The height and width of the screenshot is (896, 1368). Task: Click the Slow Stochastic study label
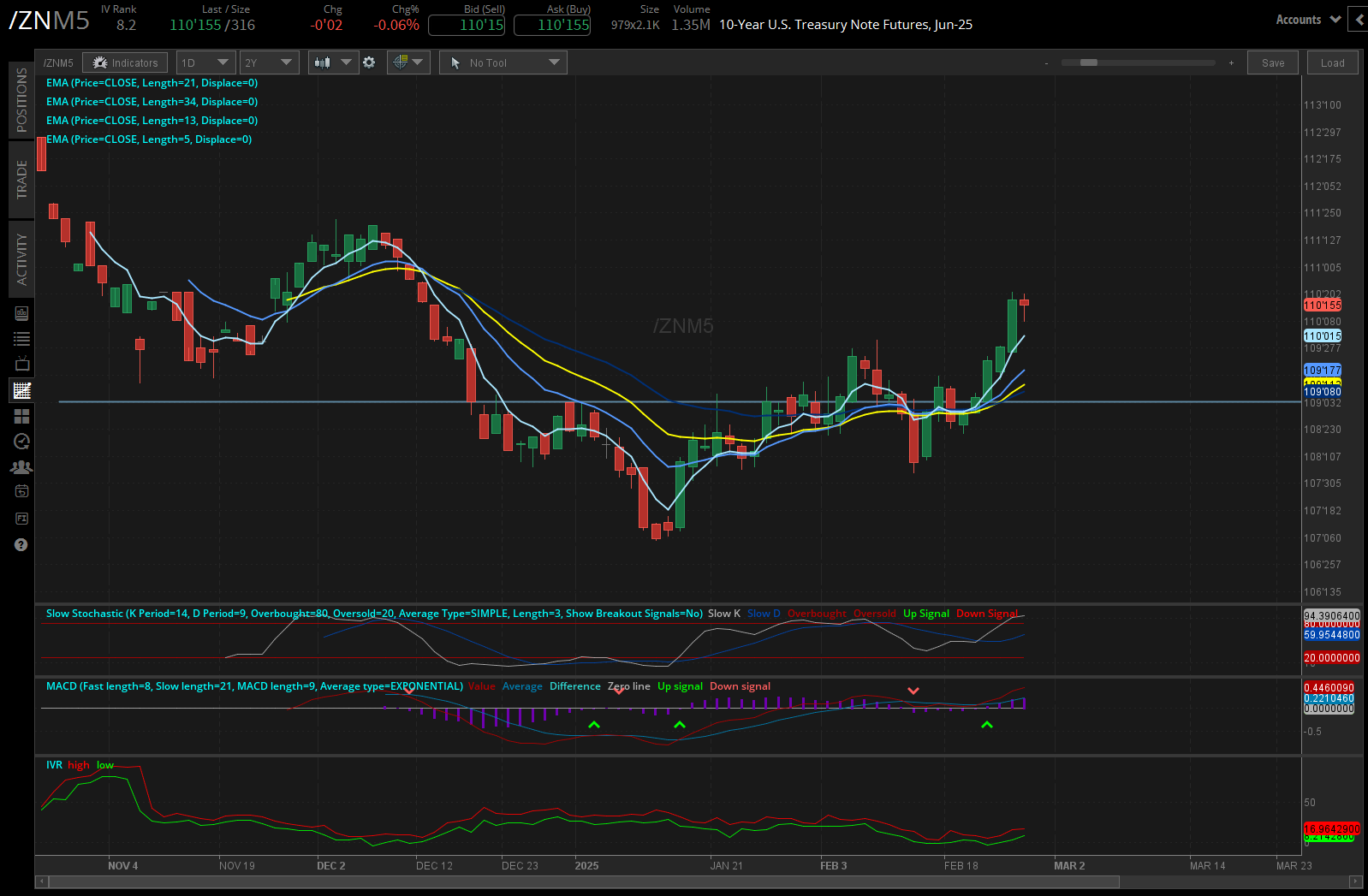(x=374, y=614)
